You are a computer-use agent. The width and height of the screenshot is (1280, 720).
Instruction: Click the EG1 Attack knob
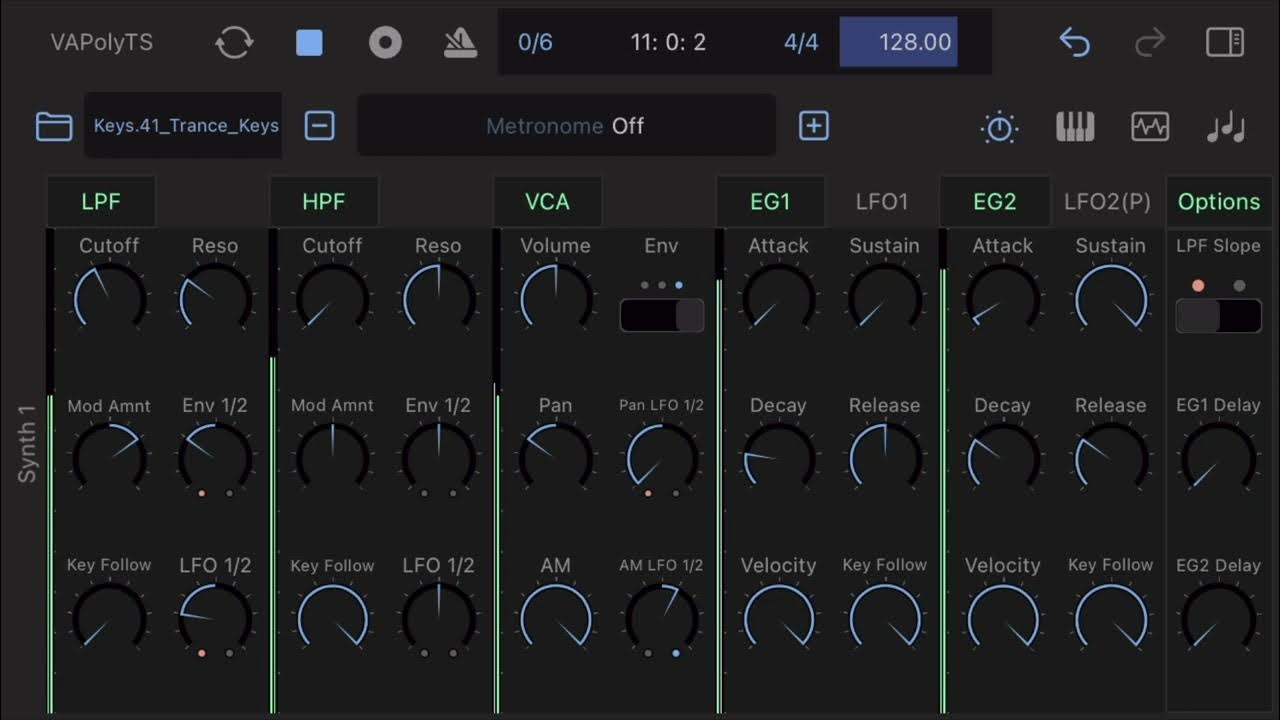coord(778,298)
